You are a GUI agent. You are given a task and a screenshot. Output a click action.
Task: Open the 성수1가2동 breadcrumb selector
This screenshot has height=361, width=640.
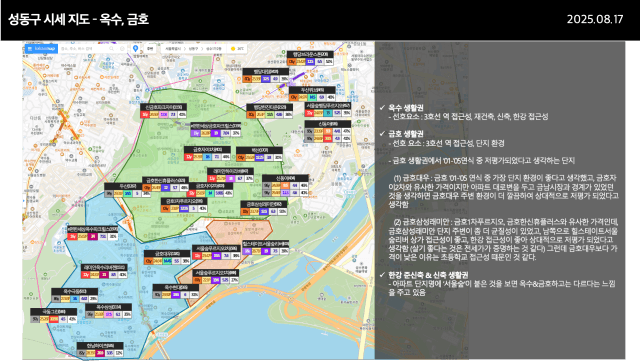click(x=213, y=49)
